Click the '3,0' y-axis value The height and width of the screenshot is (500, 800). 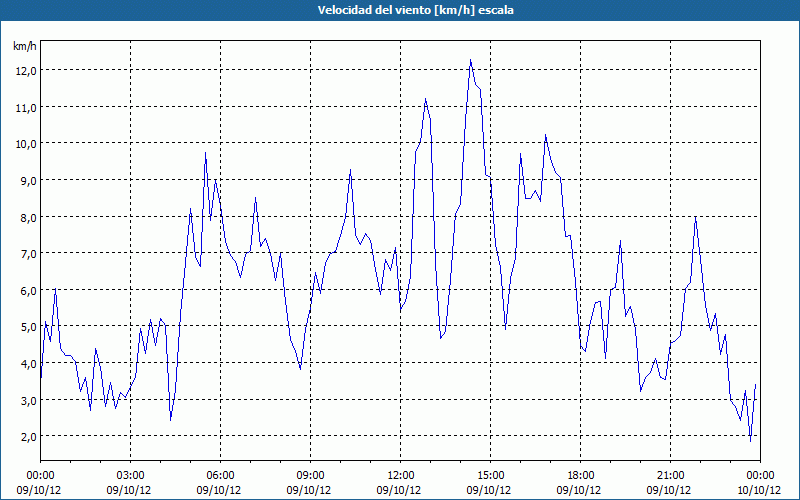pyautogui.click(x=28, y=400)
